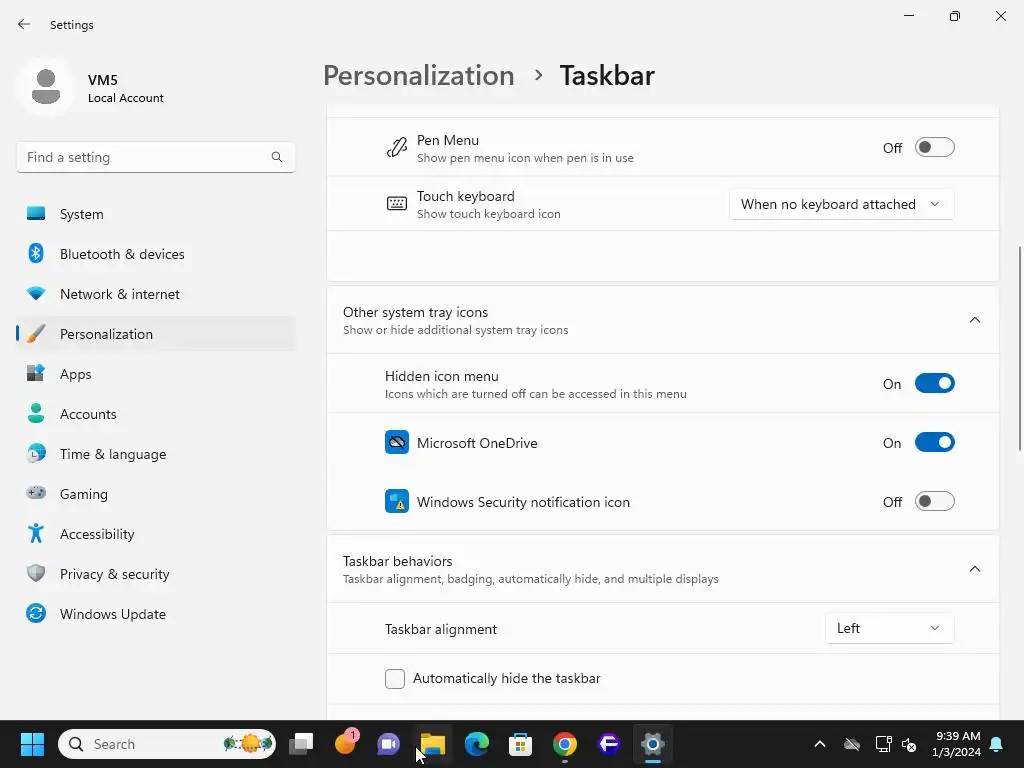Open the notification bell
The image size is (1024, 768).
(997, 744)
